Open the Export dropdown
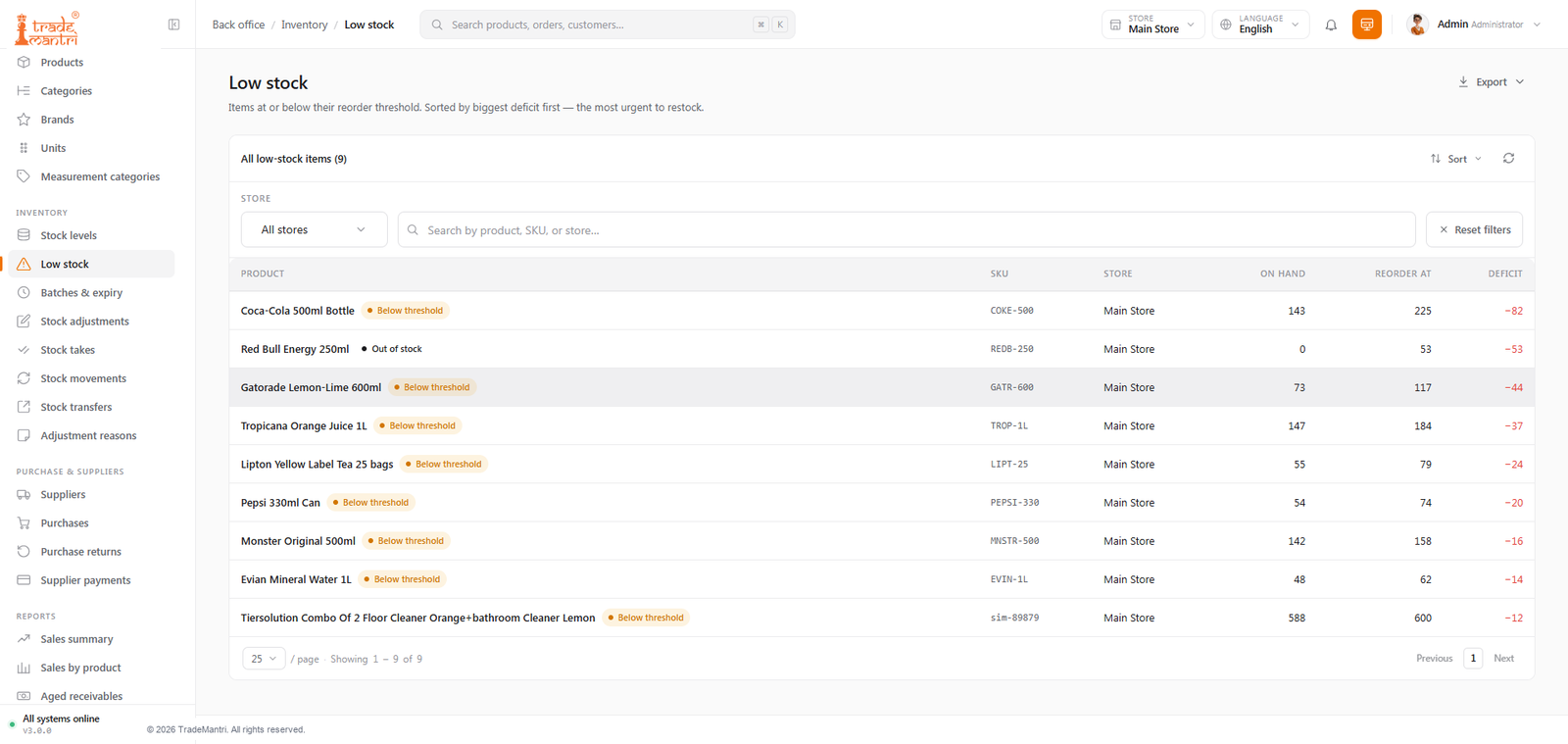This screenshot has width=1568, height=744. coord(1491,82)
